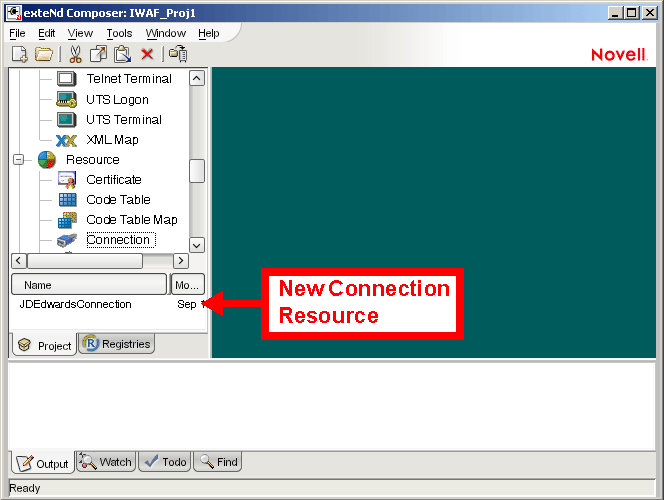664x500 pixels.
Task: Click the tree scroll down arrow
Action: tap(197, 245)
